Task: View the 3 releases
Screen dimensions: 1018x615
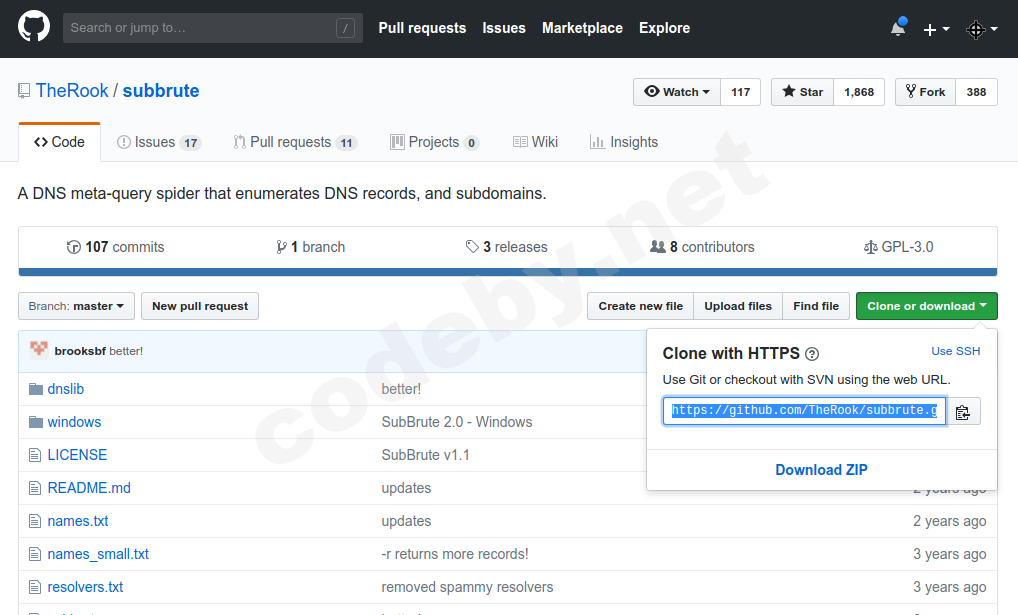Action: [506, 247]
